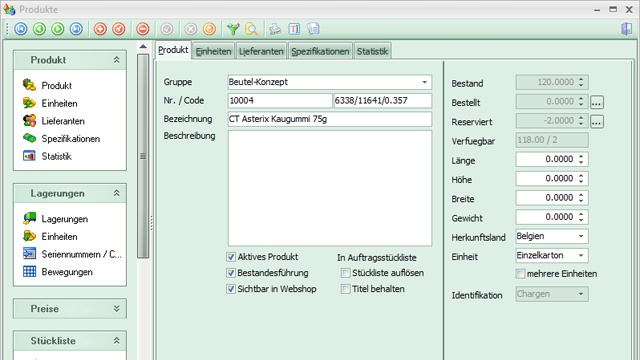Click the ellipsis button next to Reserviert
The width and height of the screenshot is (640, 360).
(x=596, y=122)
